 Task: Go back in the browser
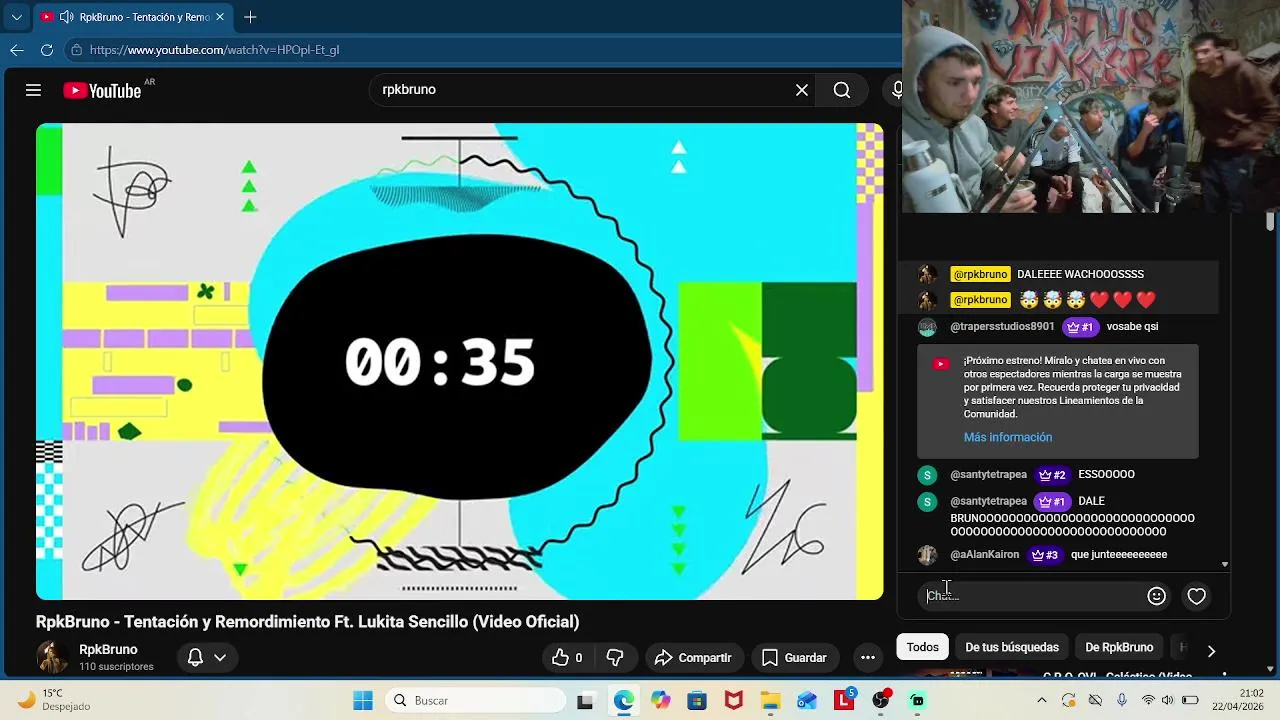(x=17, y=49)
